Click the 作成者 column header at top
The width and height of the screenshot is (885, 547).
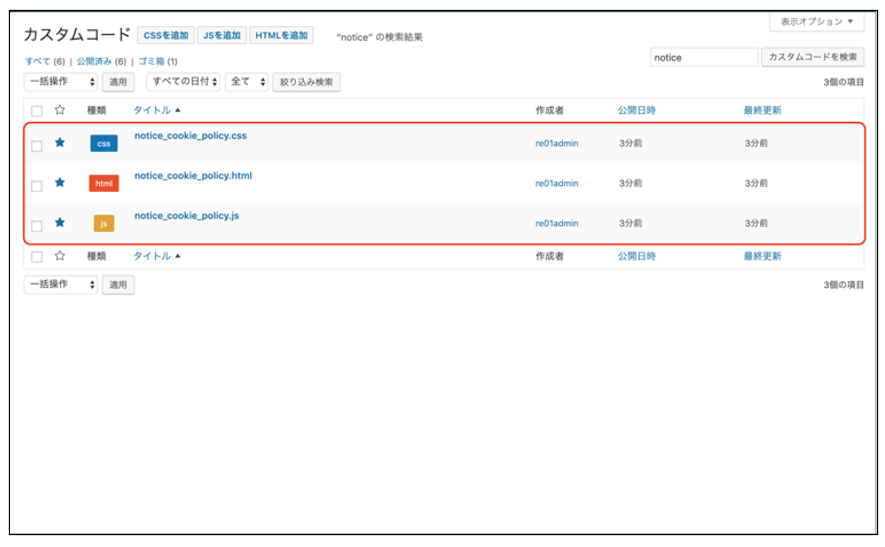[x=550, y=110]
